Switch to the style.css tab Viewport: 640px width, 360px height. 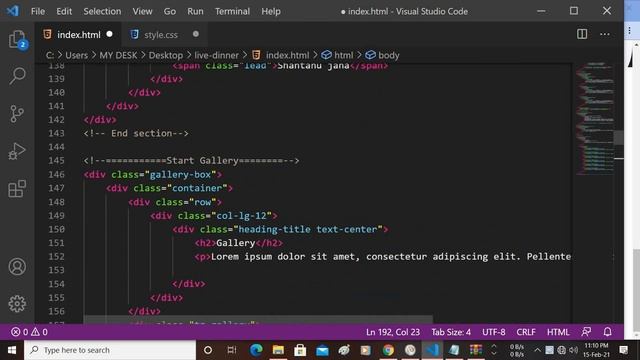[164, 35]
